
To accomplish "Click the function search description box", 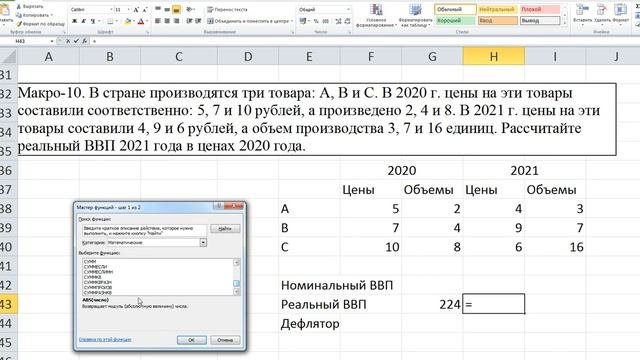I will click(144, 231).
